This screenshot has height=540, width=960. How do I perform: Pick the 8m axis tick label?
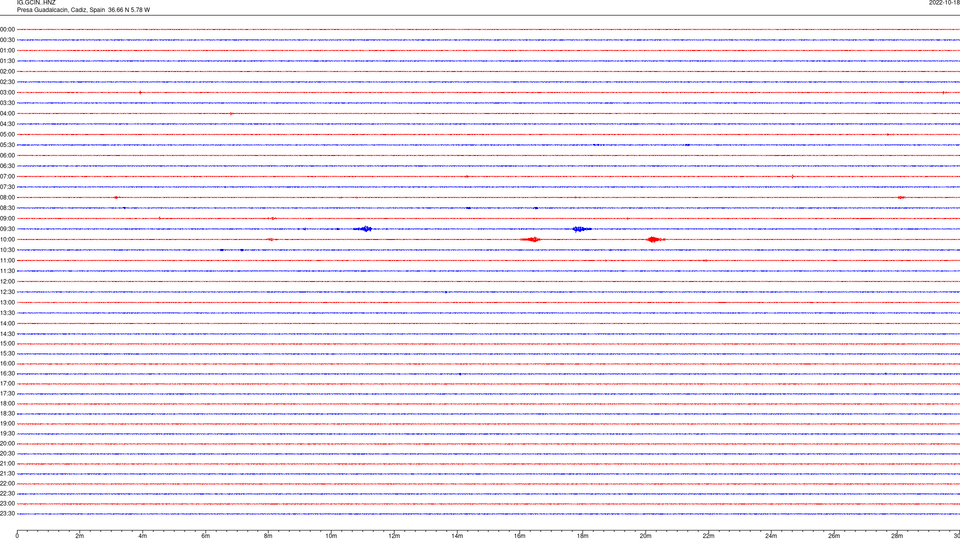pos(268,536)
